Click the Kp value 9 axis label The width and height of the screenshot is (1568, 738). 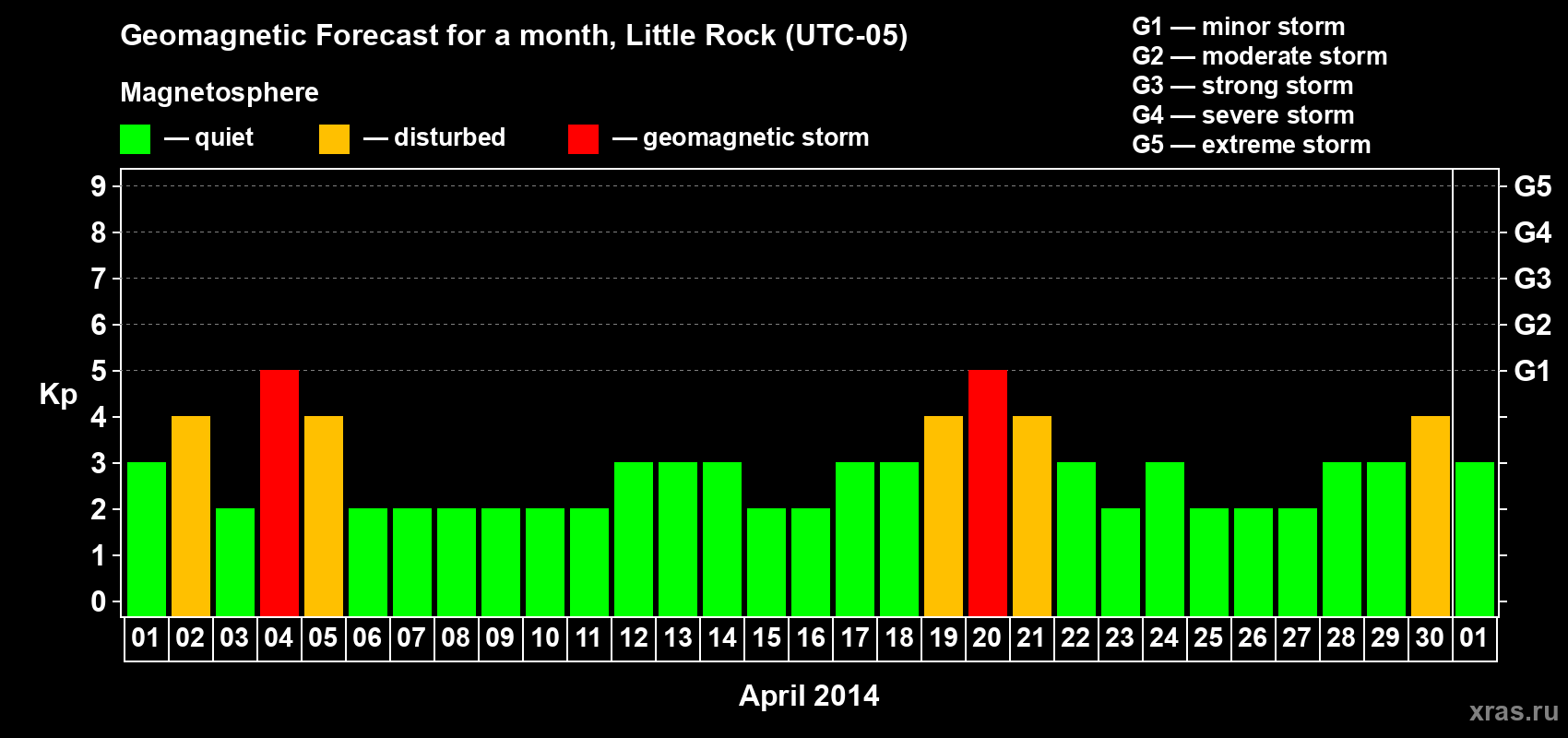click(99, 186)
